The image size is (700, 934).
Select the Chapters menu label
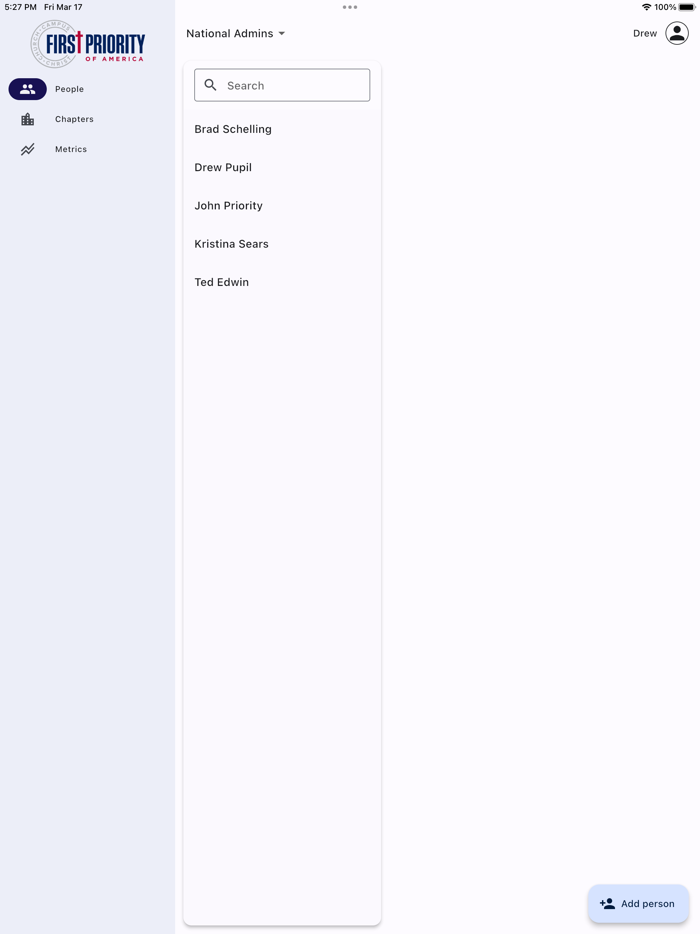point(74,119)
